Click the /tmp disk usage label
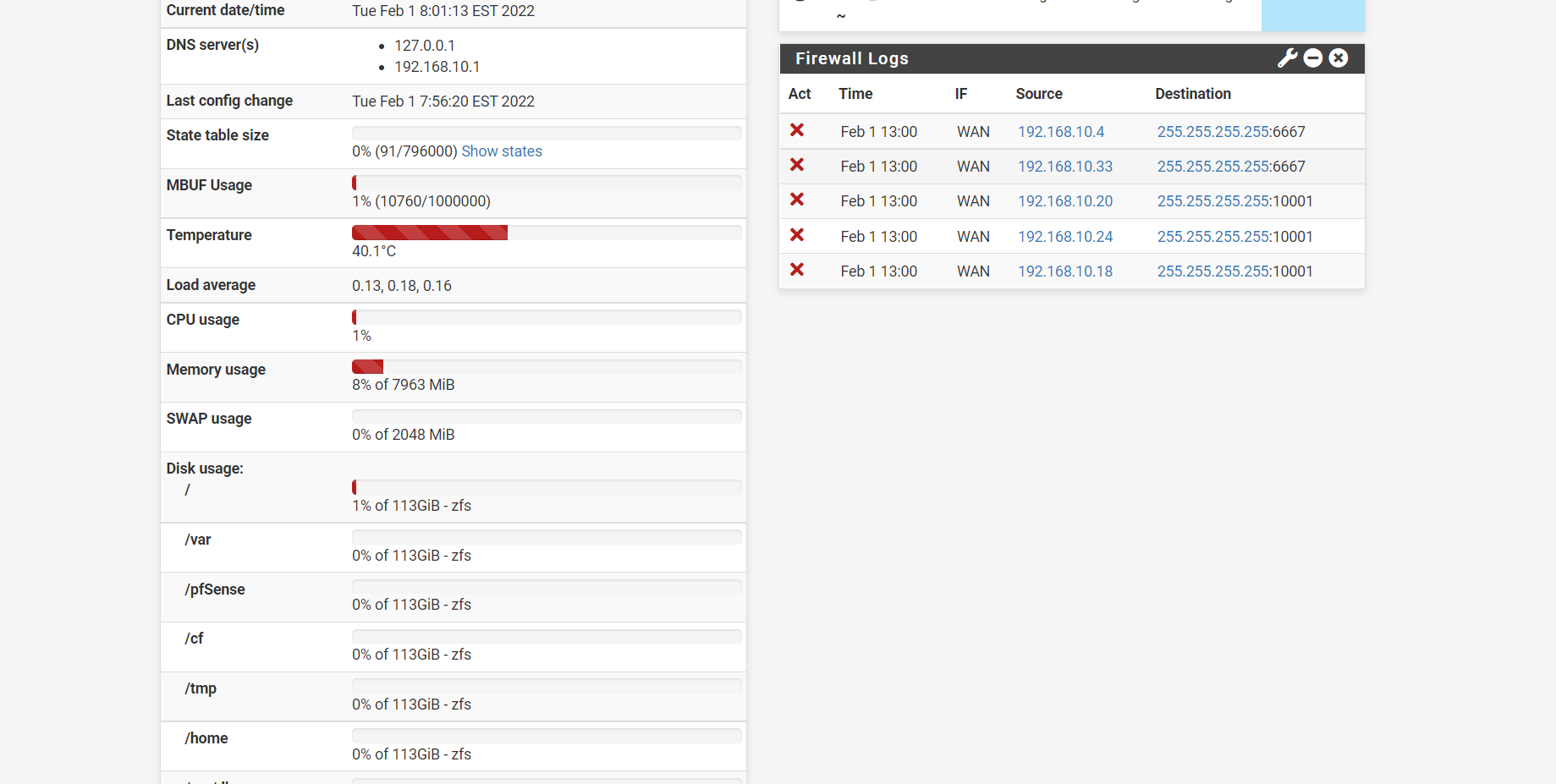This screenshot has height=784, width=1556. [201, 688]
